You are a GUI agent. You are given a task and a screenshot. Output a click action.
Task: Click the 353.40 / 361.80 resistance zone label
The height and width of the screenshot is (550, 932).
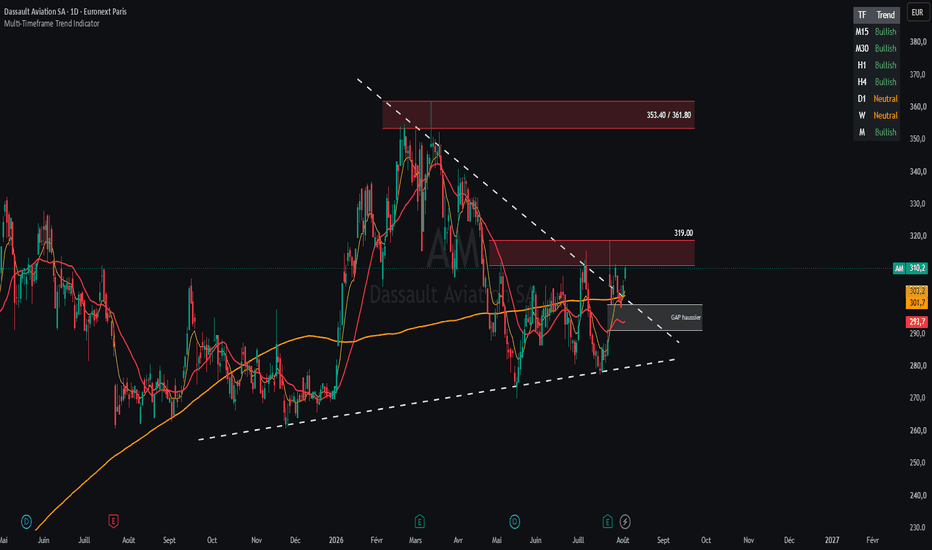669,115
